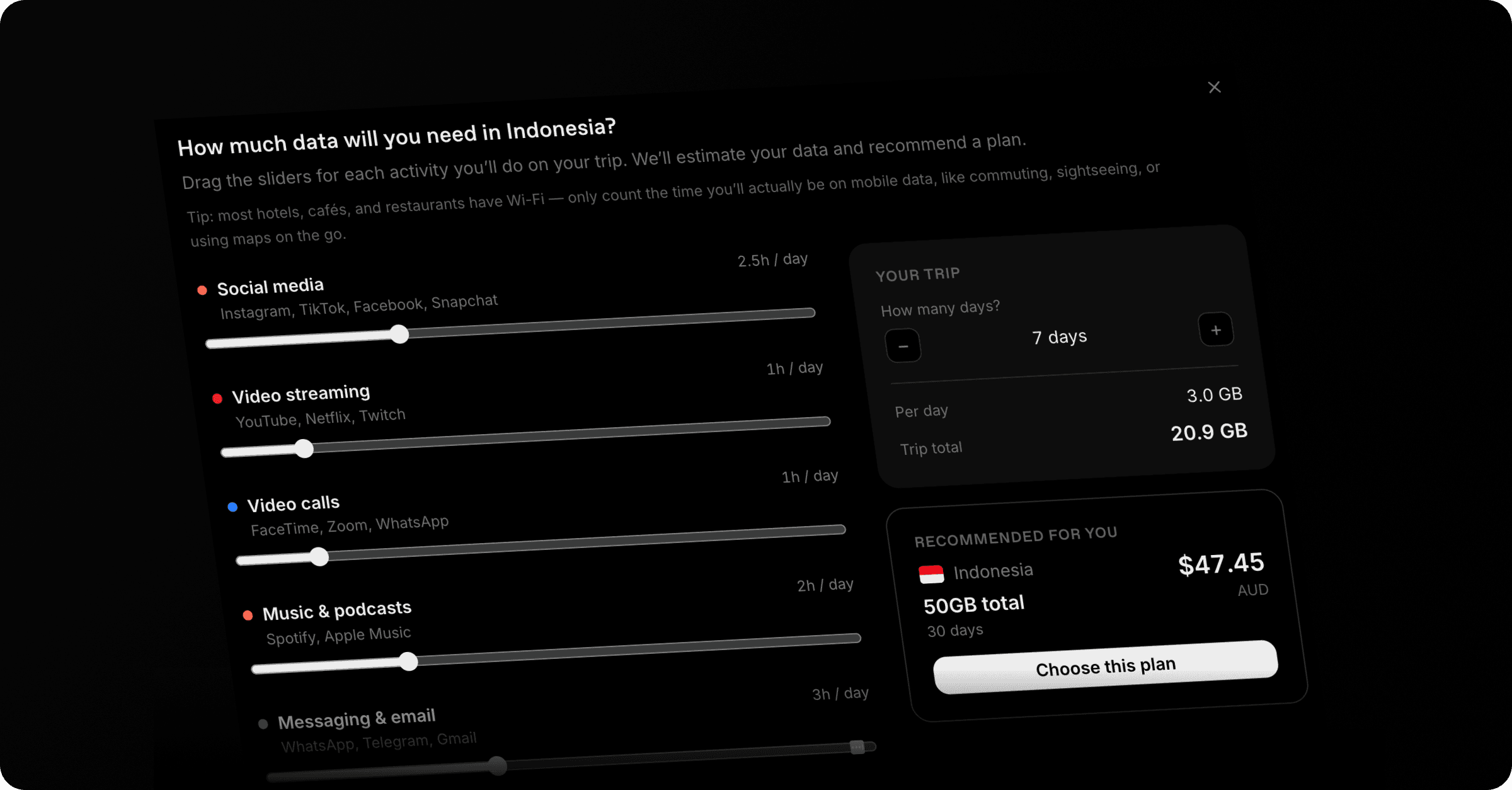Click the Indonesia flag icon
The height and width of the screenshot is (790, 1512).
(x=931, y=574)
